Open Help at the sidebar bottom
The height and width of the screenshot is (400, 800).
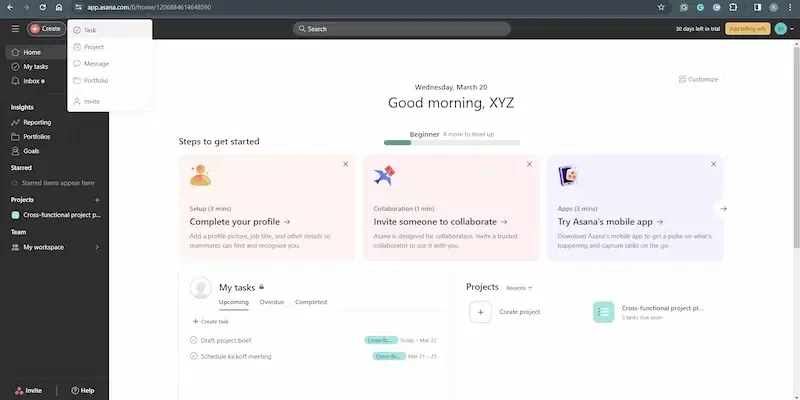coord(82,390)
